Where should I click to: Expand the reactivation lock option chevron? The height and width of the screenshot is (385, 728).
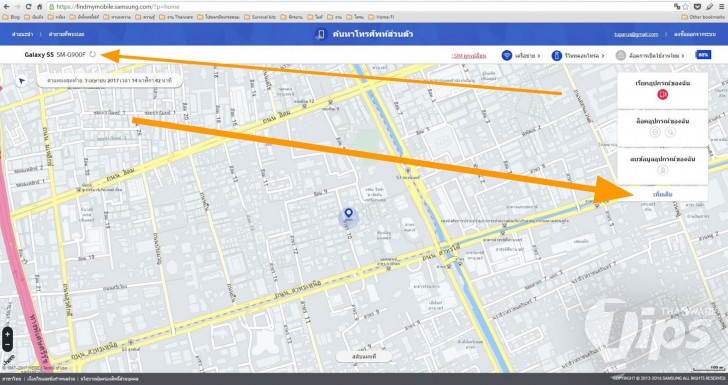(683, 56)
